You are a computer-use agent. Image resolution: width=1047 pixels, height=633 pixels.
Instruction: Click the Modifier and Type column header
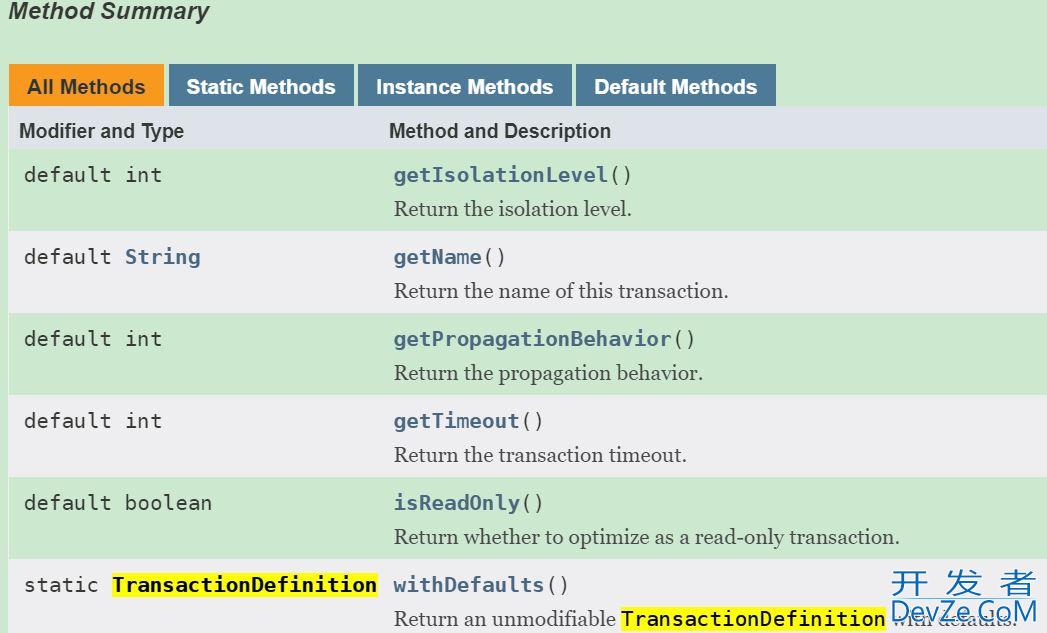101,131
